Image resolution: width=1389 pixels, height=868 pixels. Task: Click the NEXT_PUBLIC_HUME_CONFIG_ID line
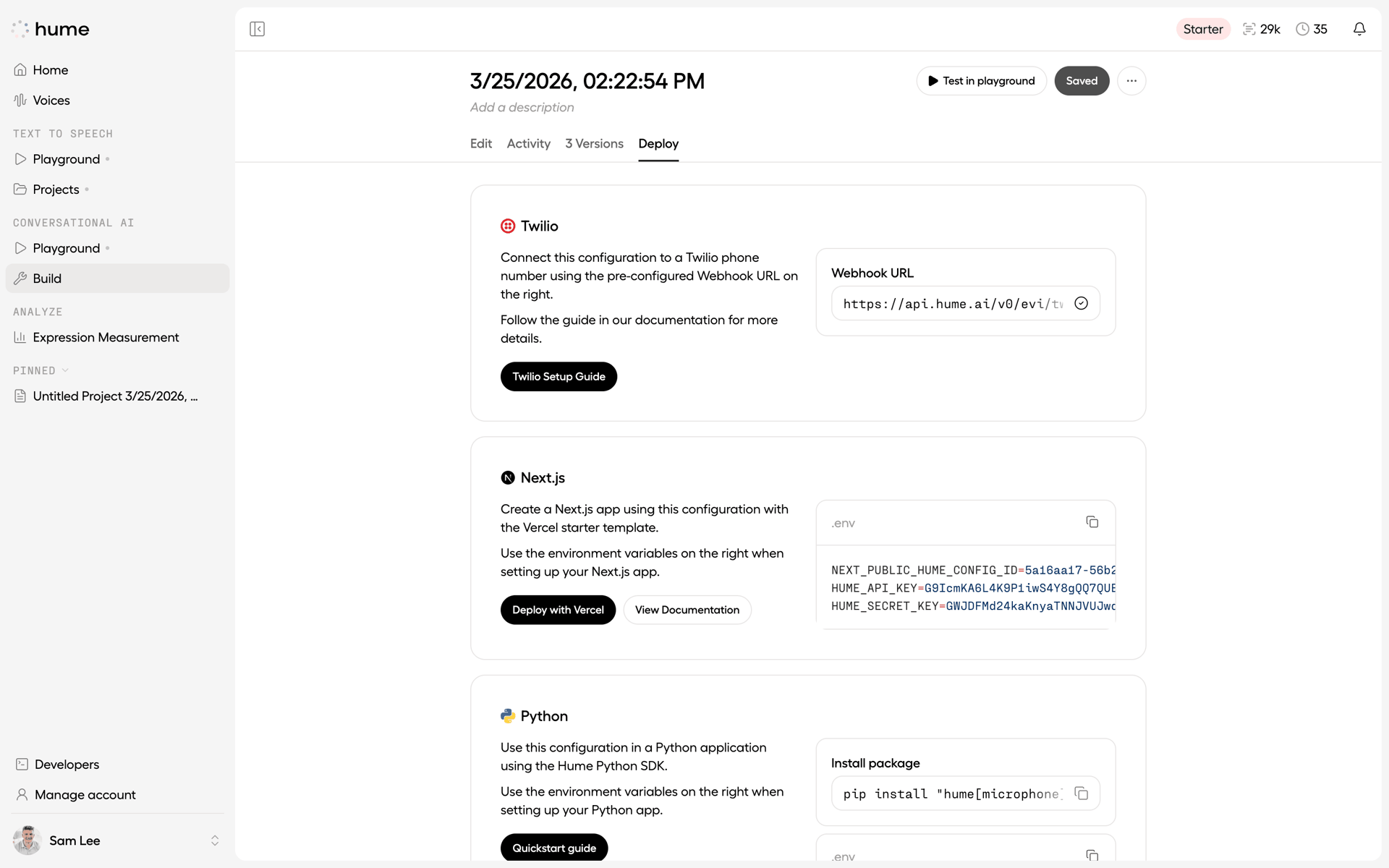click(x=973, y=570)
